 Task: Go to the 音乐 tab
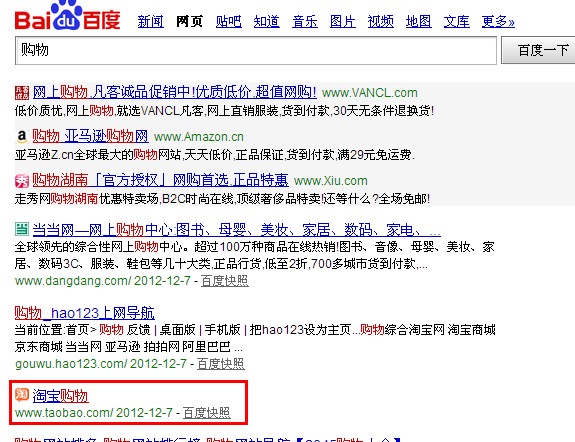tap(305, 22)
